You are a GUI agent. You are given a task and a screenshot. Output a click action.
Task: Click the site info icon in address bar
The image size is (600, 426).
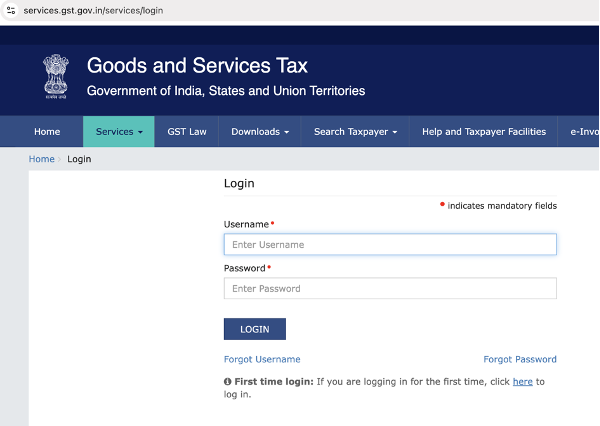(11, 10)
